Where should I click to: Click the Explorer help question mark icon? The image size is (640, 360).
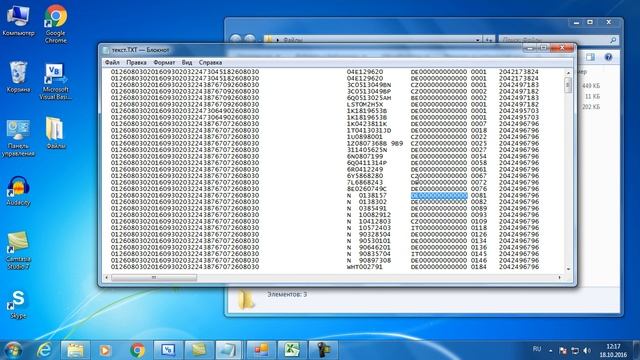[608, 57]
